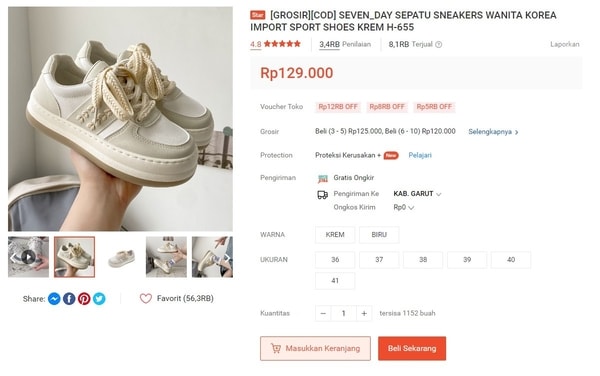Click the Pelajari protection link
This screenshot has height=376, width=600.
coord(420,155)
